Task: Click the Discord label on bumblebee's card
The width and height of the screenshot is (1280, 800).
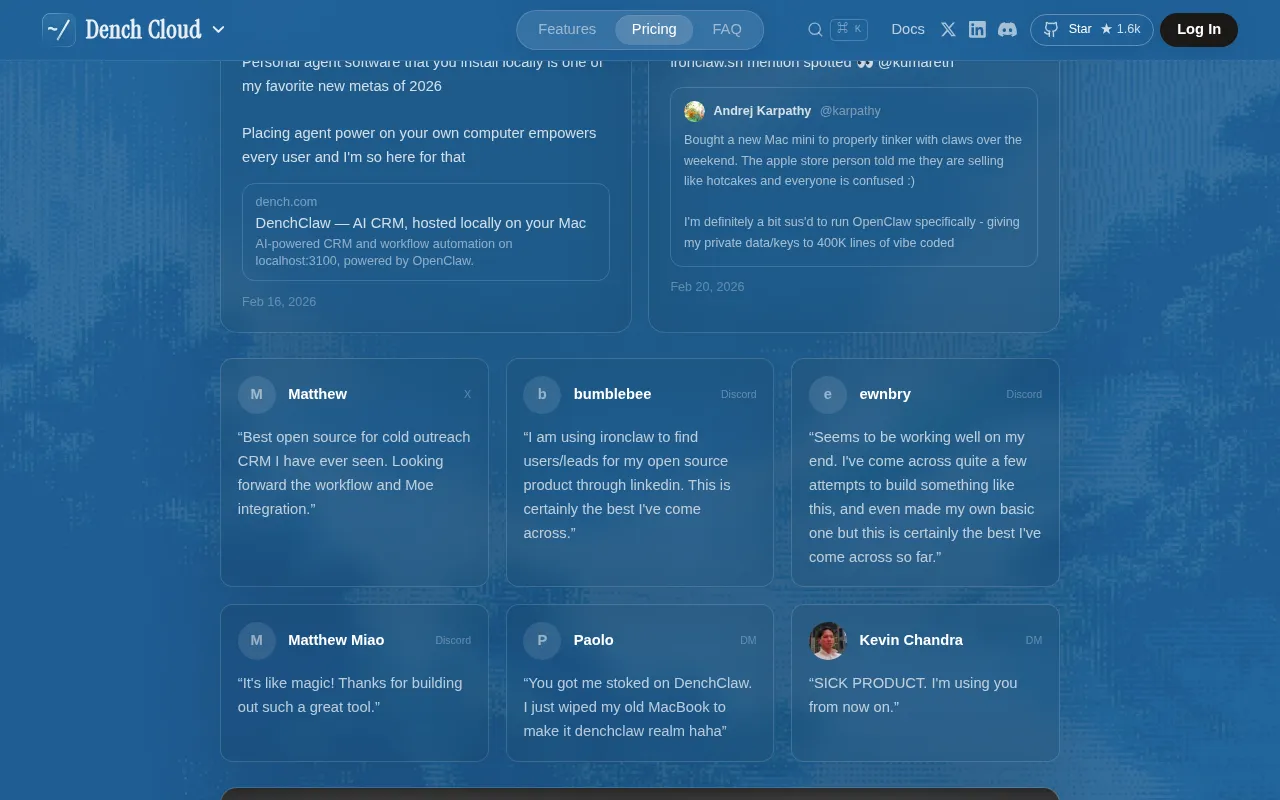Action: click(739, 394)
